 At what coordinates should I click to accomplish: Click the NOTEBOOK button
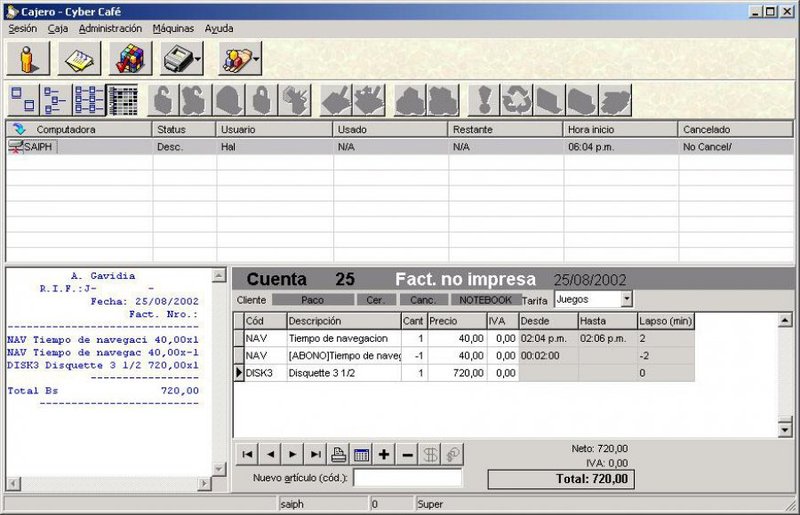tap(485, 300)
